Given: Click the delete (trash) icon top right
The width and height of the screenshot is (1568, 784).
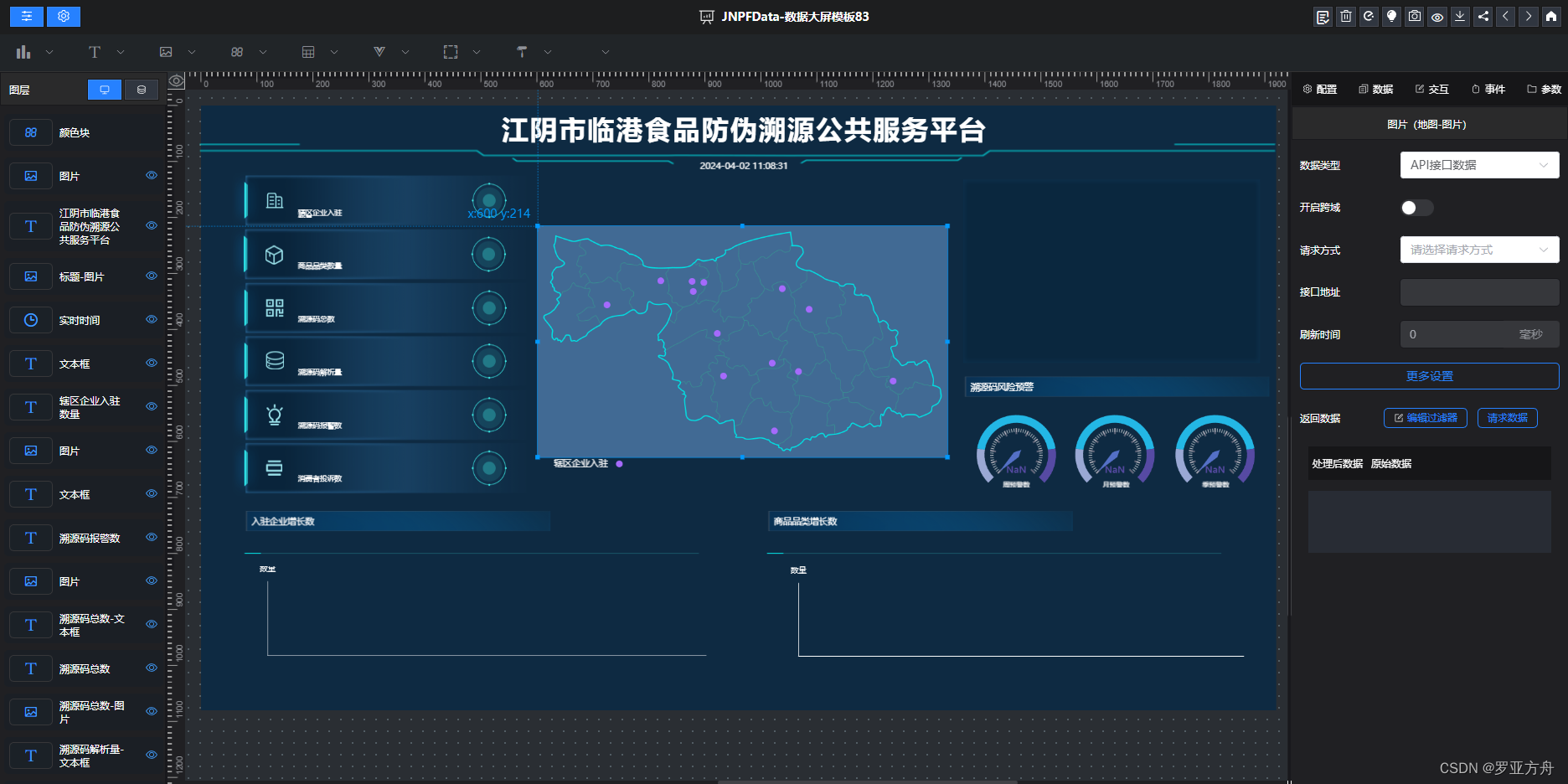Looking at the screenshot, I should (1346, 16).
